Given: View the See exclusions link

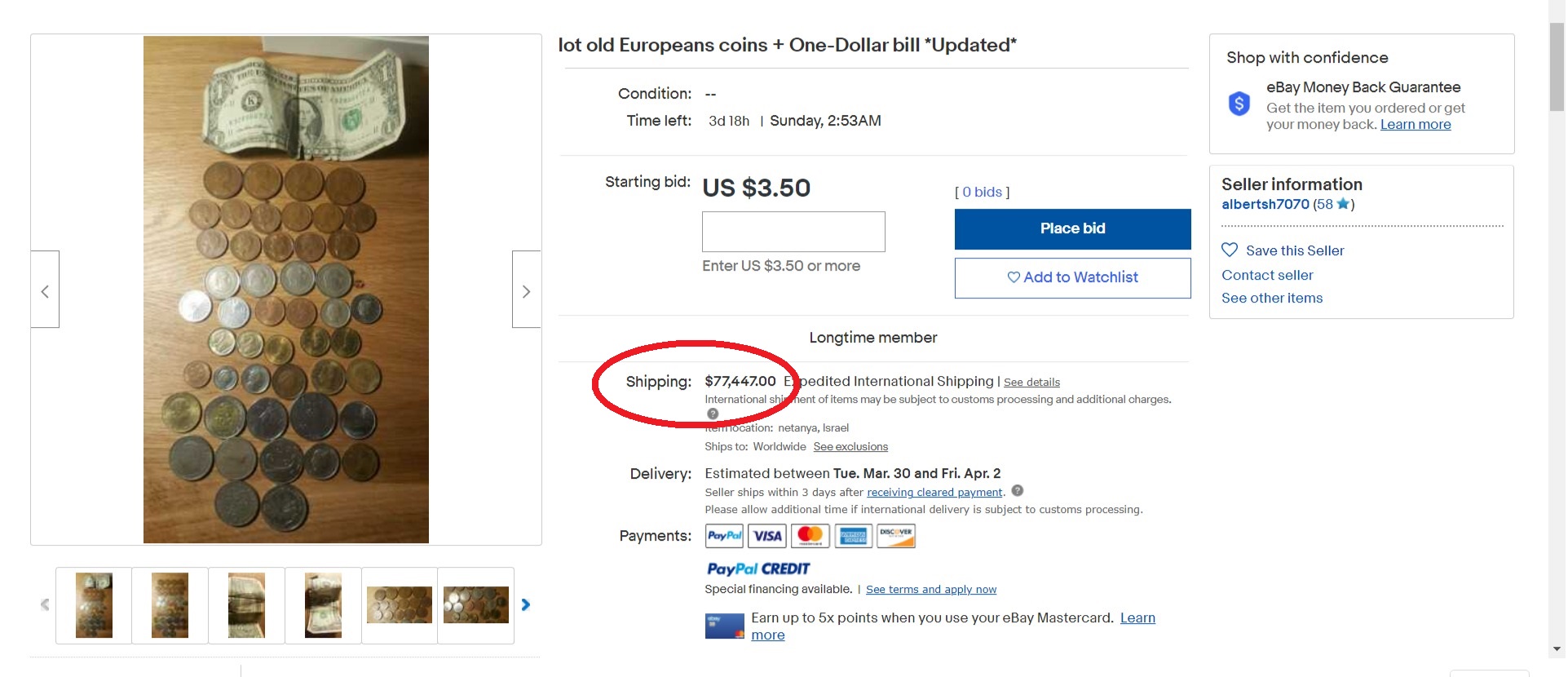Looking at the screenshot, I should (850, 447).
